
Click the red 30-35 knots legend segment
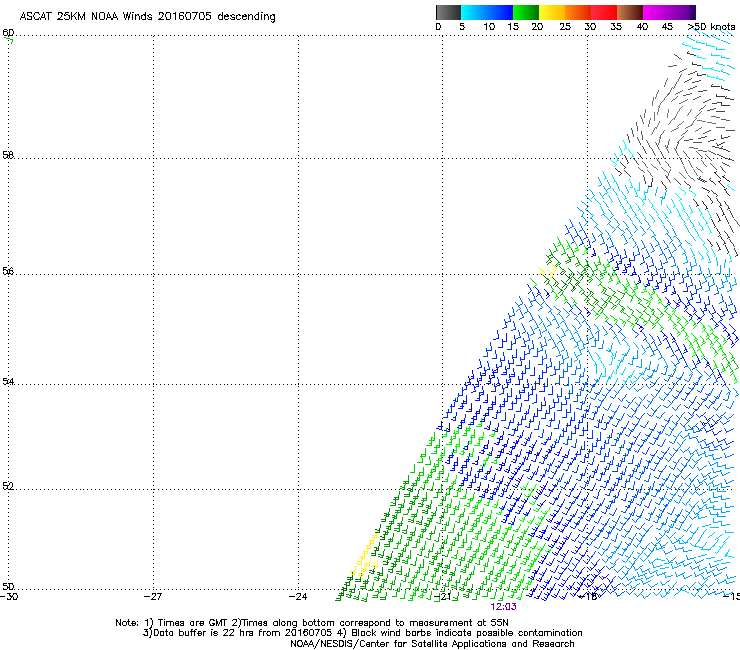(604, 12)
